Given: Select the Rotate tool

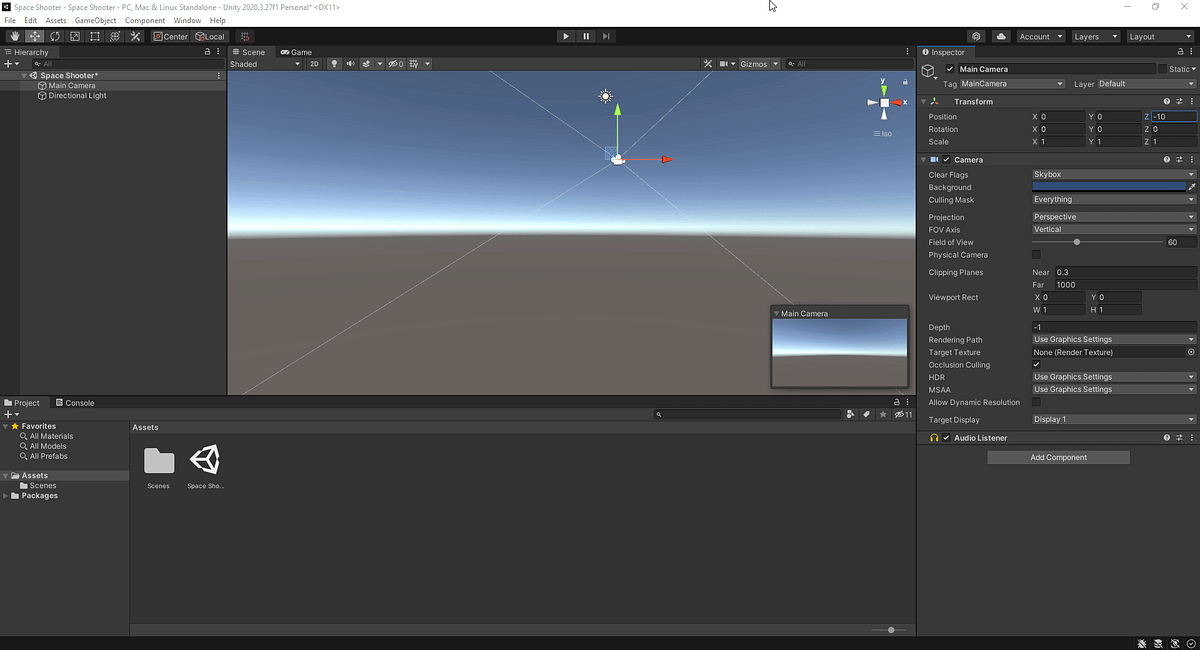Looking at the screenshot, I should point(54,35).
